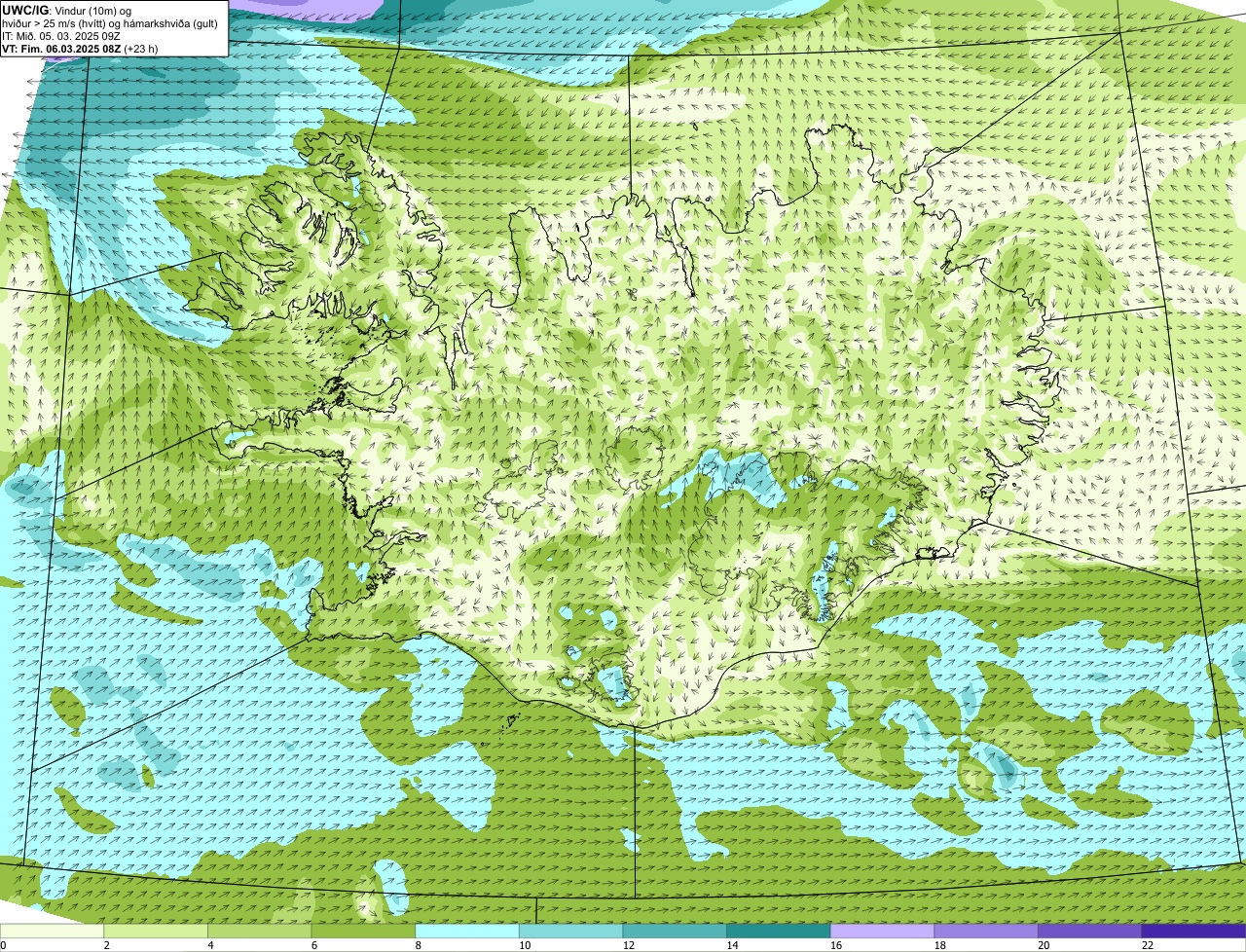Click the valid time line "VT: Fim. 06.03.2025 08Z (+23 h)"
Viewport: 1246px width, 952px height.
tap(80, 49)
